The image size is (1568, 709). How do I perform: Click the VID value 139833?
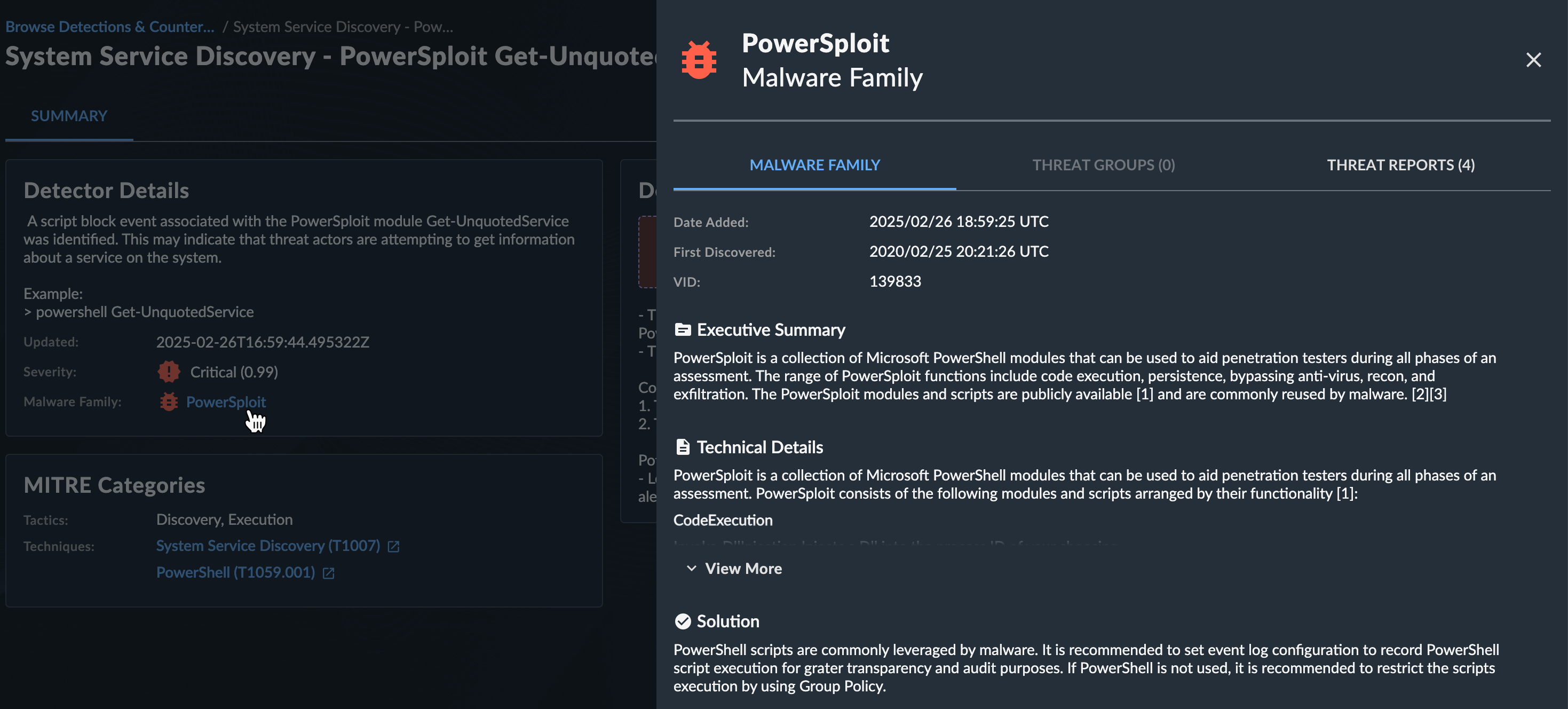[x=895, y=281]
